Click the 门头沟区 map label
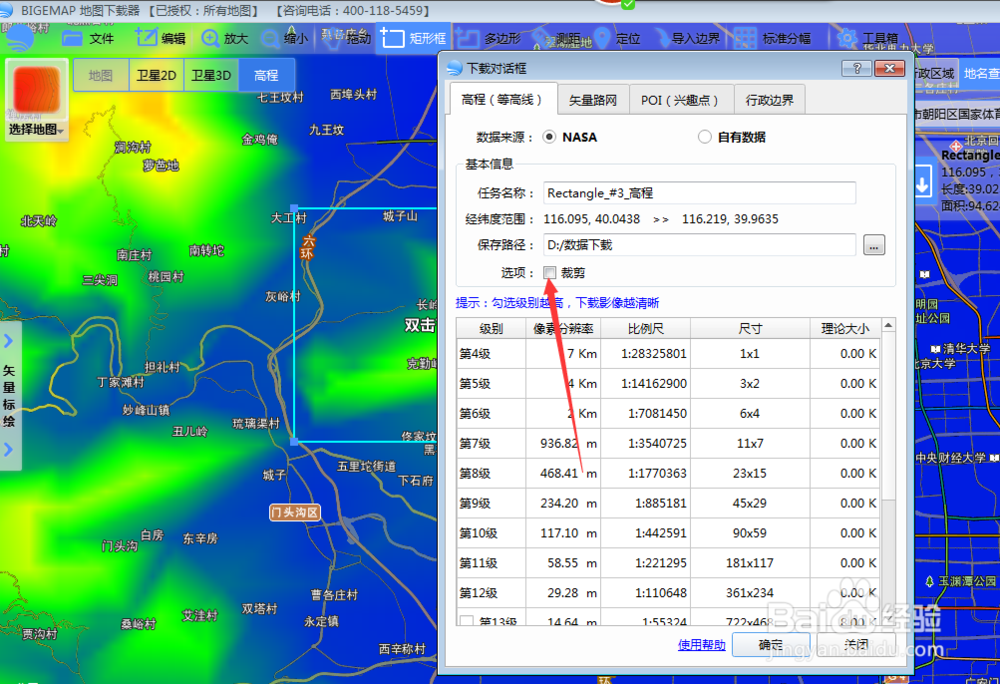 tap(295, 513)
